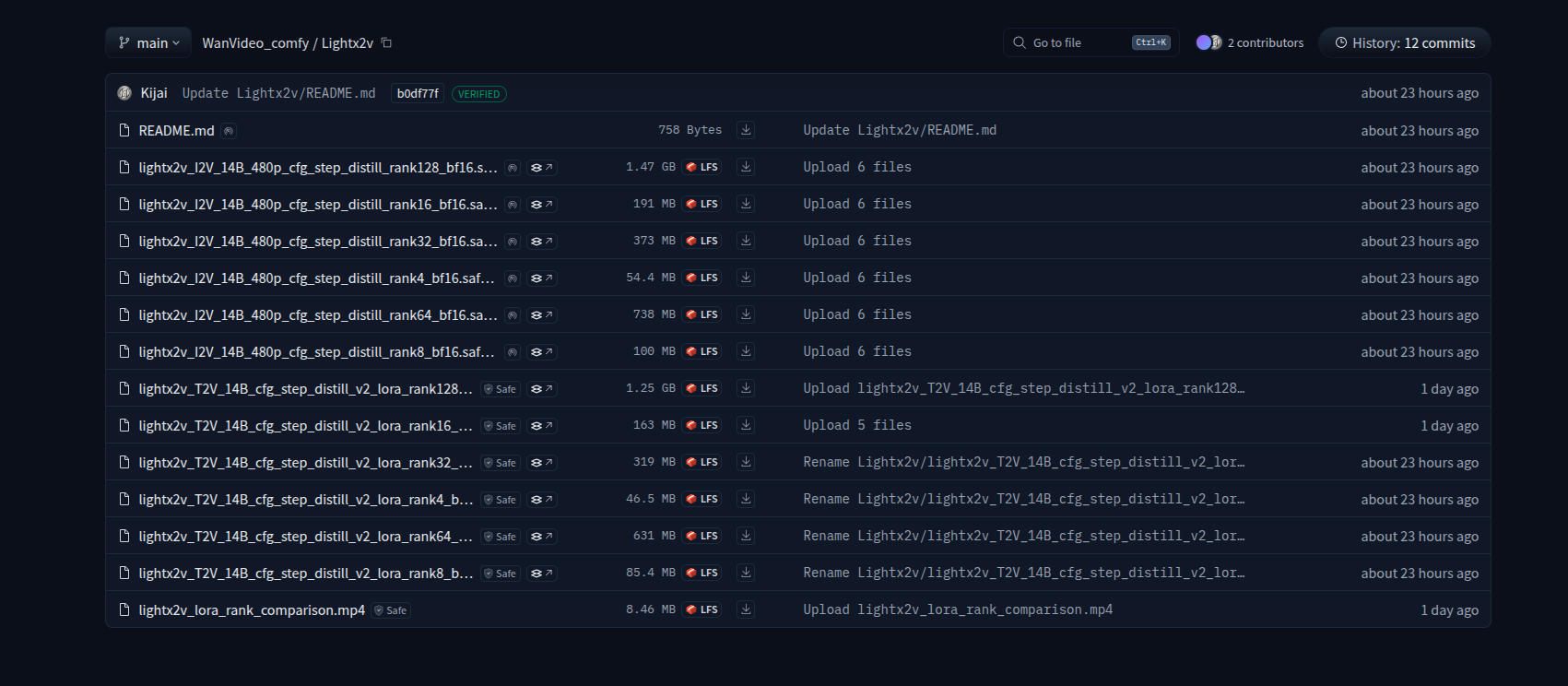Open 'Update Lightx2v/README.md' commit in README row
Viewport: 1568px width, 686px height.
pyautogui.click(x=900, y=130)
